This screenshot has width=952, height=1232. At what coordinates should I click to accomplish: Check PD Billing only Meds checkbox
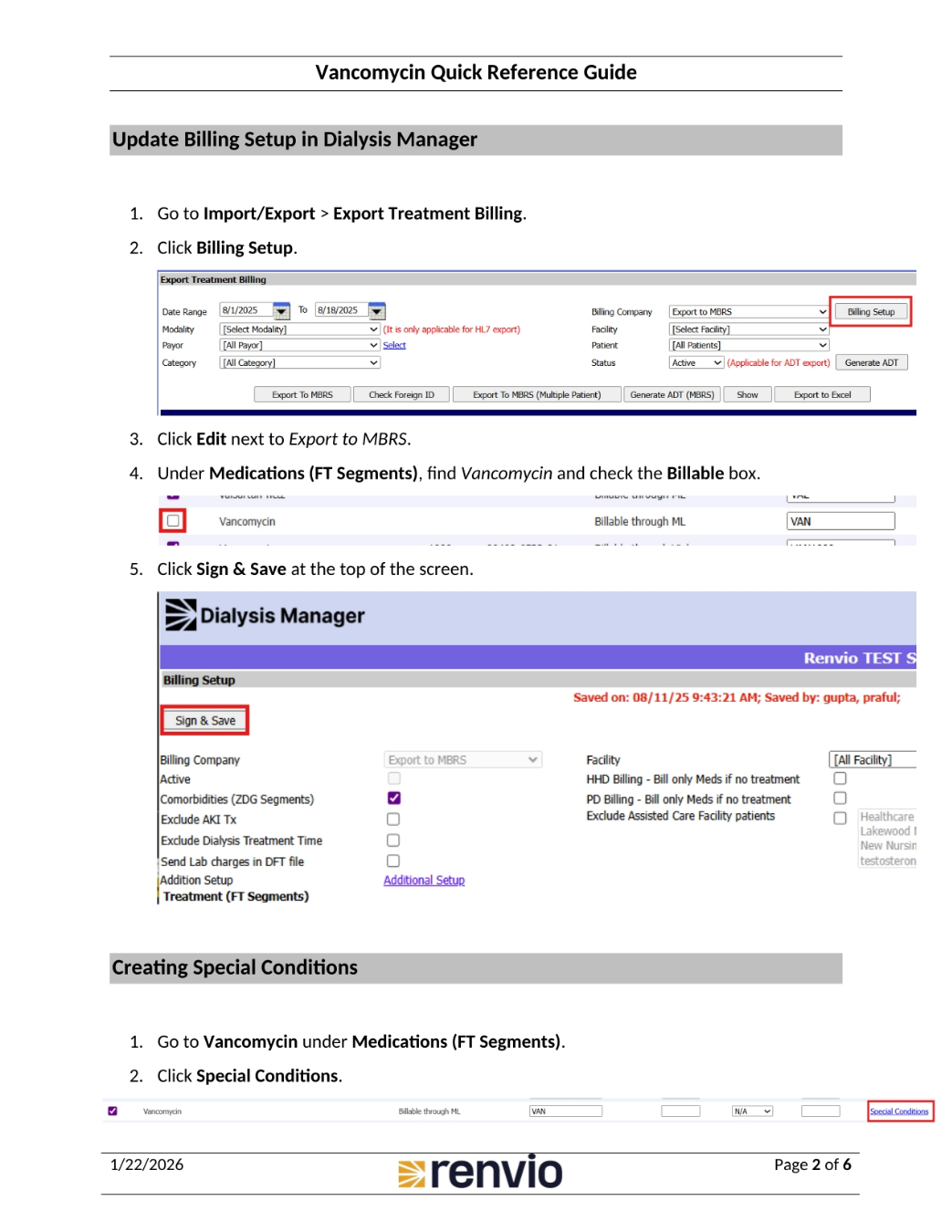840,798
